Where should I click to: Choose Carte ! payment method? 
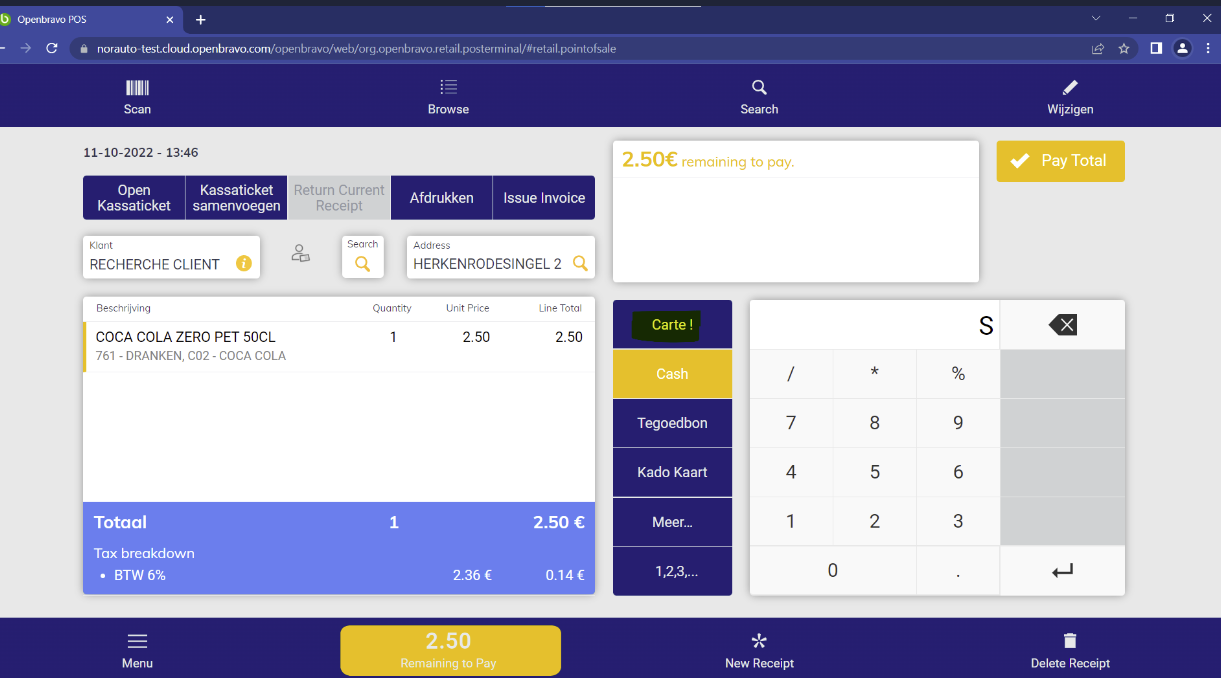(672, 324)
